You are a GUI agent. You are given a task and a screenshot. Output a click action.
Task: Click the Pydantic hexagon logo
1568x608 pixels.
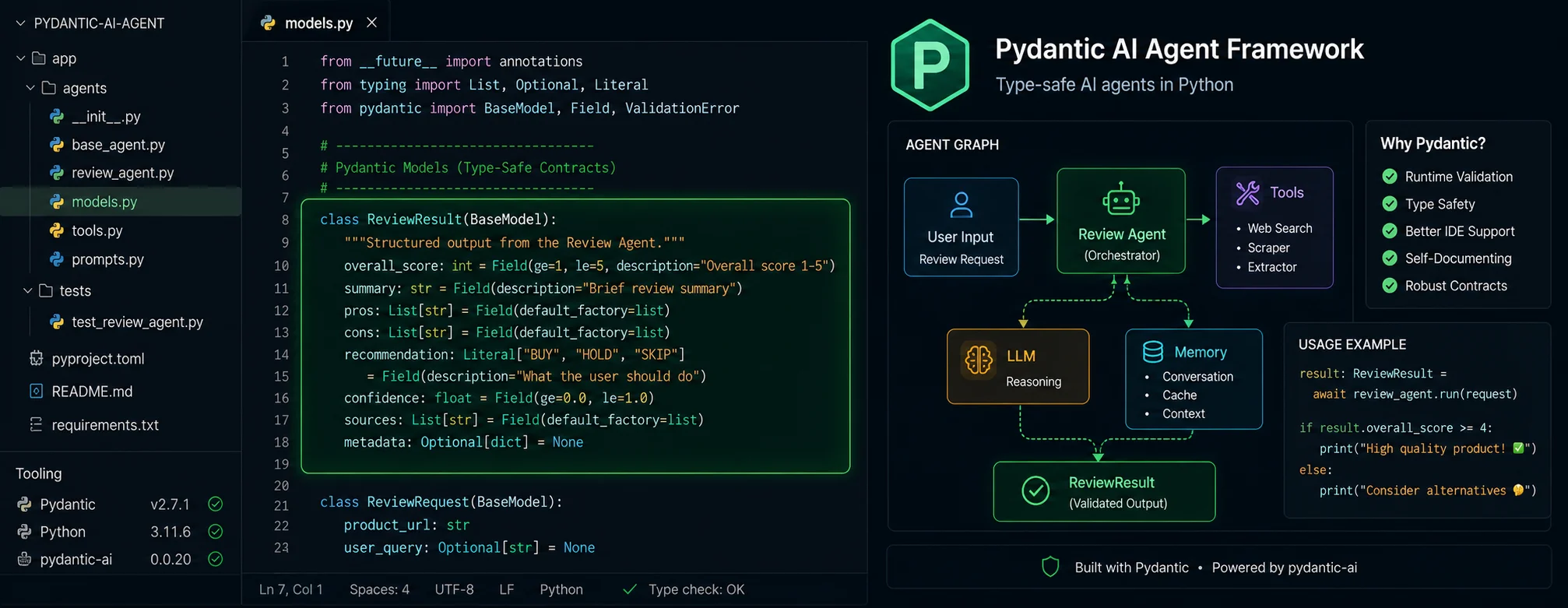pyautogui.click(x=930, y=66)
